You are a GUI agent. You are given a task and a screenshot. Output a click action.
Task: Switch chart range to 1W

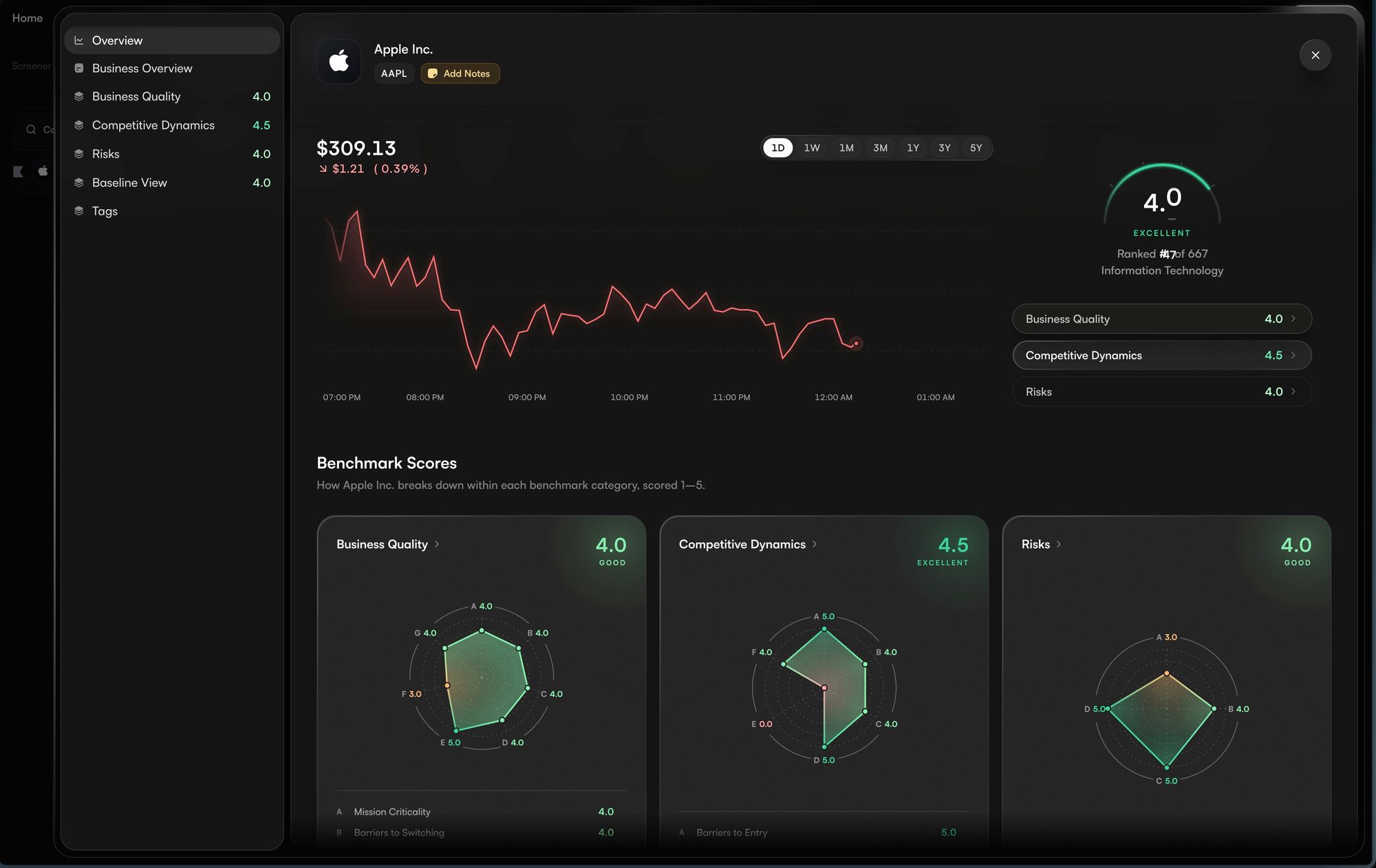812,148
